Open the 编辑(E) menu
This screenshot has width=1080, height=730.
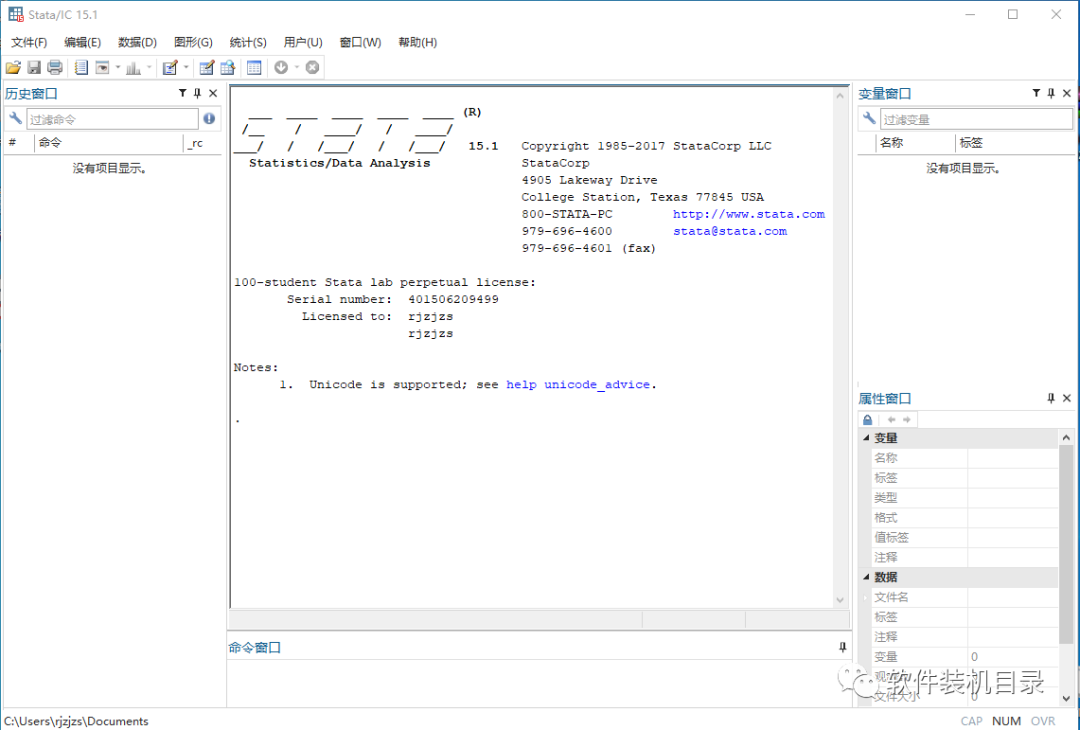[x=83, y=42]
